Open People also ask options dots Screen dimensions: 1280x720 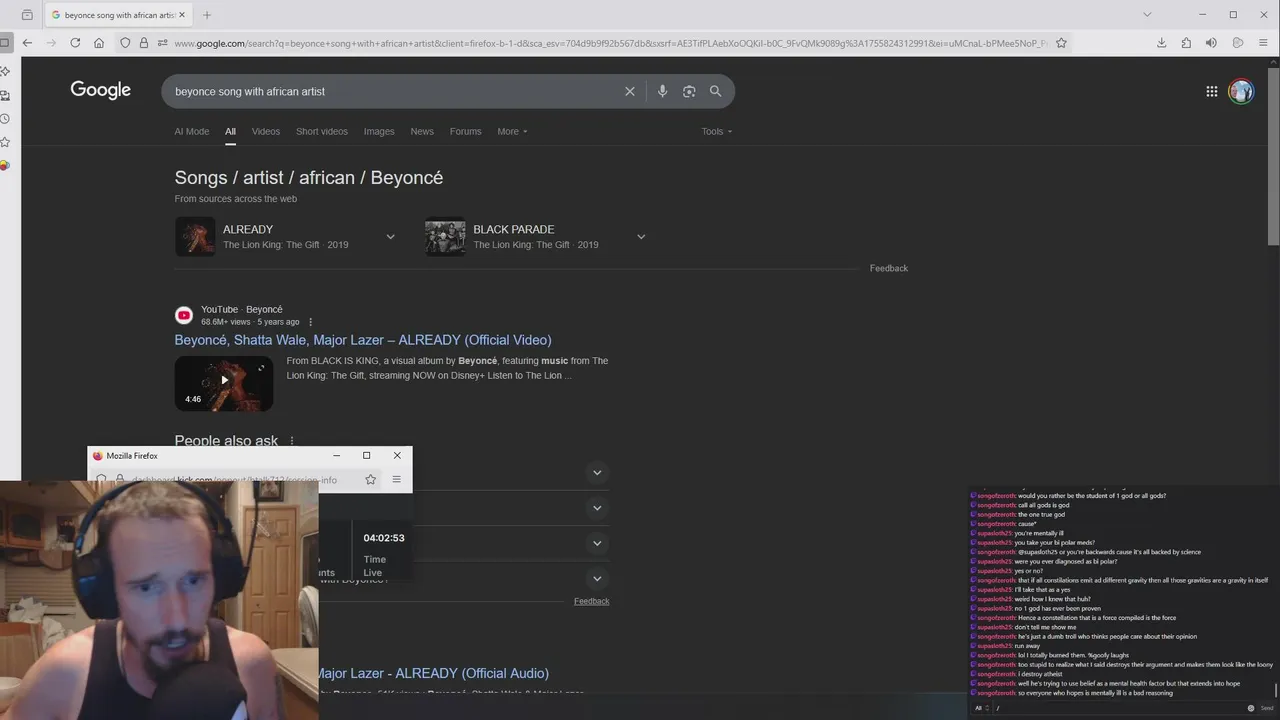292,441
